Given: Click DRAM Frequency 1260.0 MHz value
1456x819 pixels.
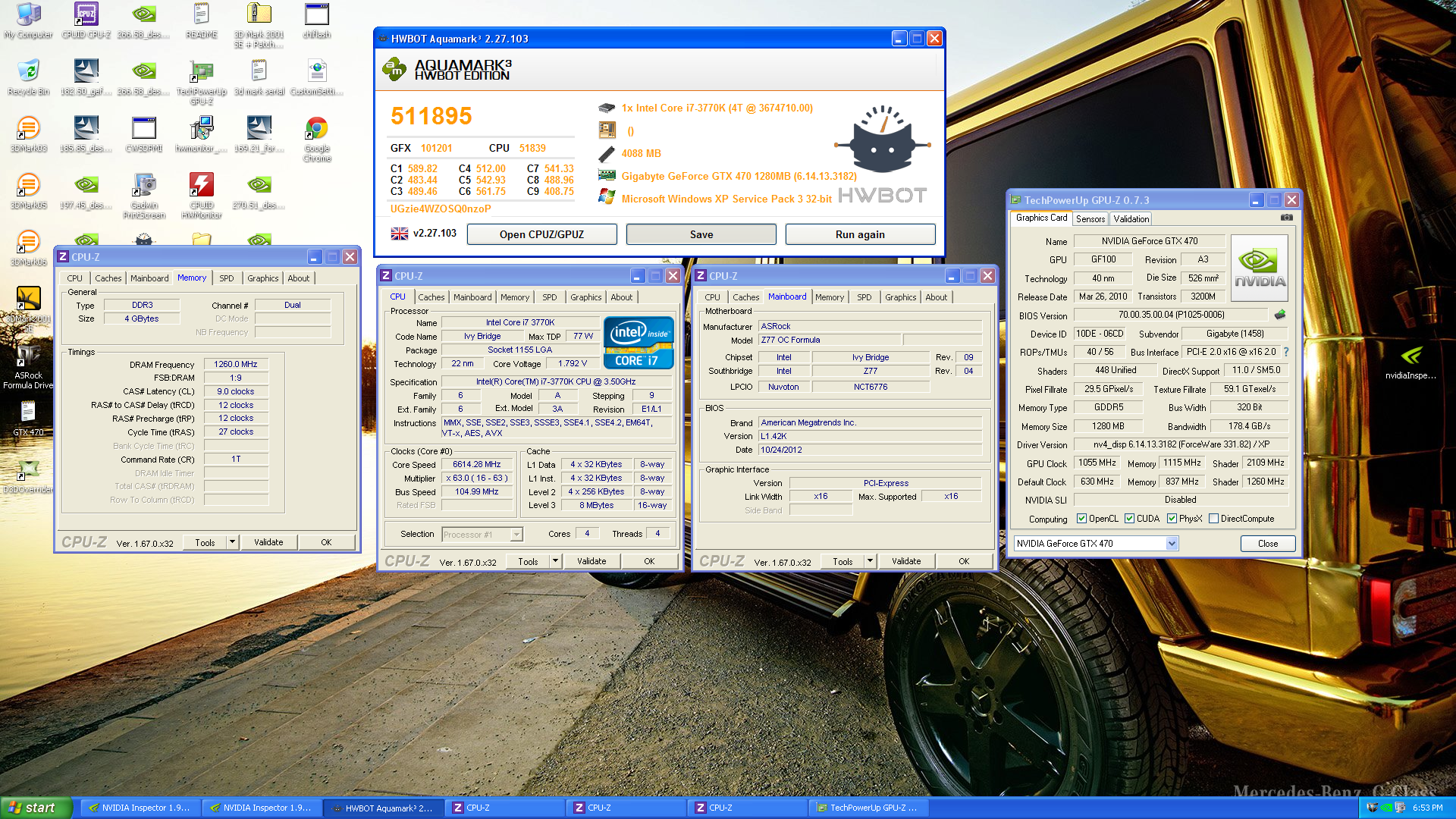Looking at the screenshot, I should [x=235, y=364].
